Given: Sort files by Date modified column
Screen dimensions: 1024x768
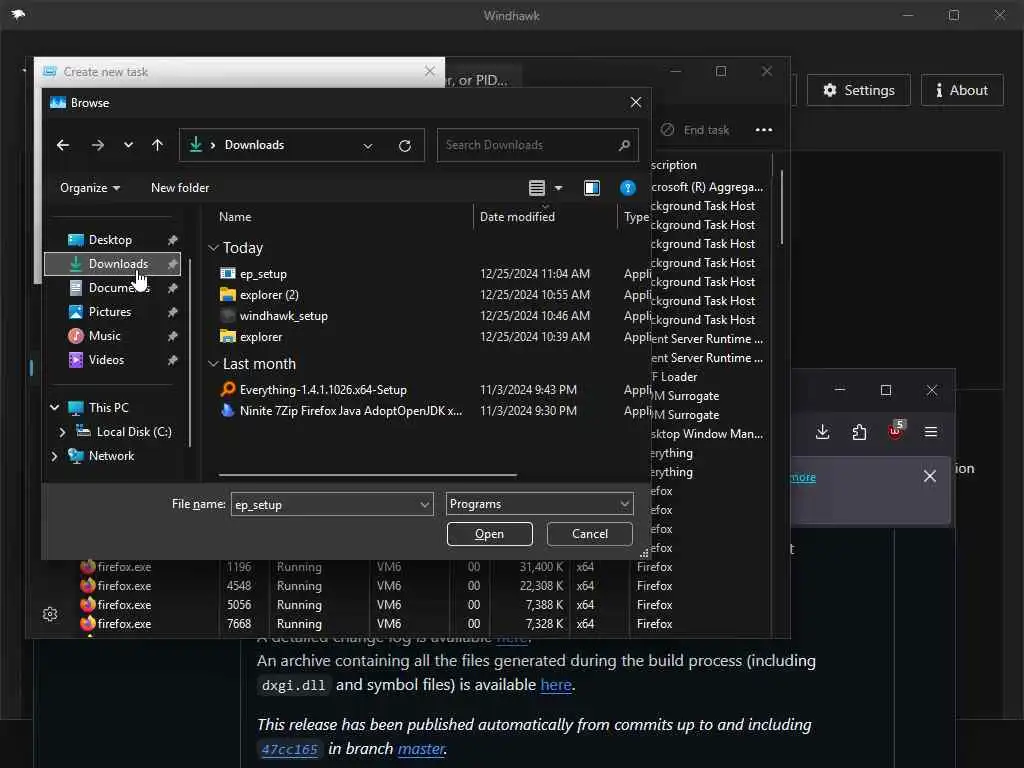Looking at the screenshot, I should point(517,217).
